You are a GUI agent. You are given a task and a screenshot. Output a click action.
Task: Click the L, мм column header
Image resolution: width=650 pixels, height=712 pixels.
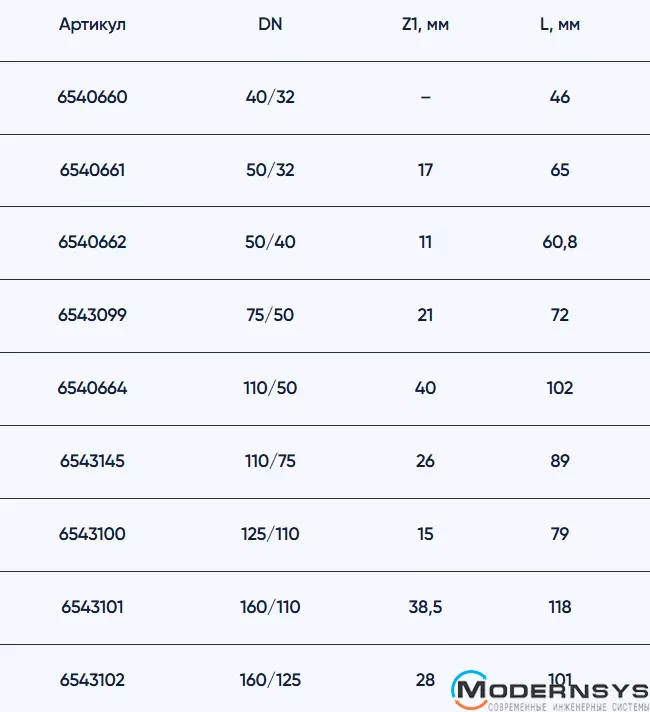[560, 25]
